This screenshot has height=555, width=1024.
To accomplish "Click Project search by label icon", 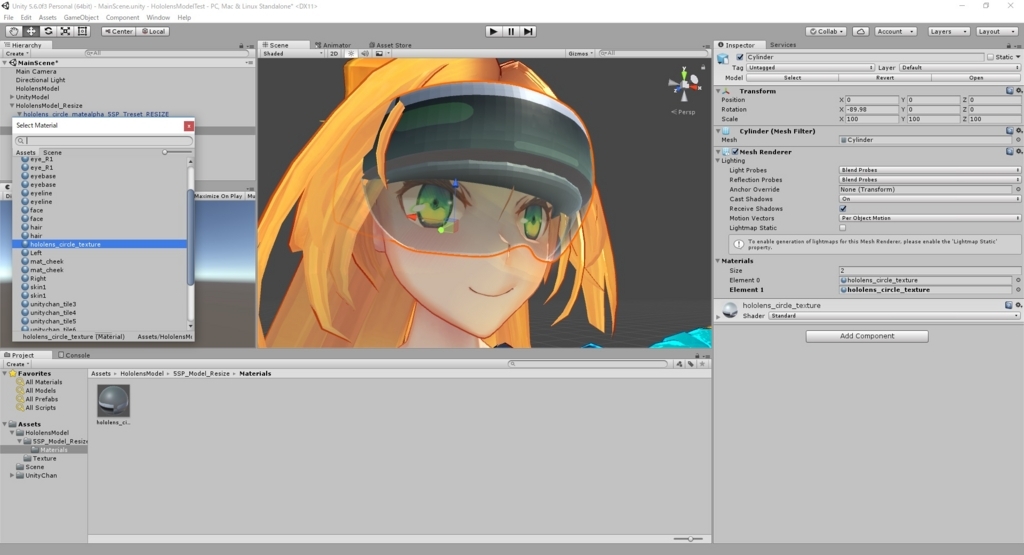I will tap(691, 364).
